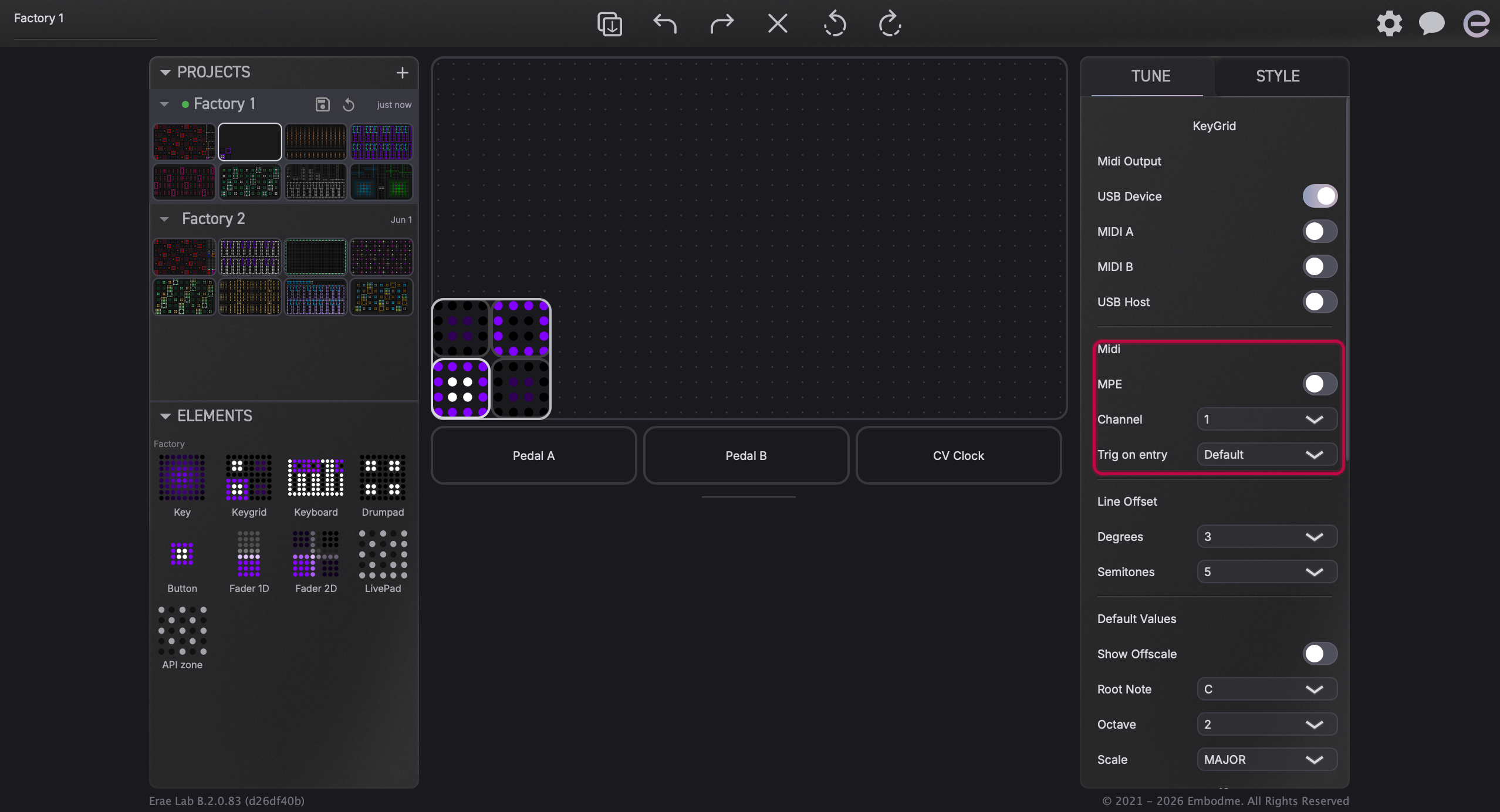Open the orange bars layout in Factory 1
Viewport: 1500px width, 812px height.
[316, 142]
